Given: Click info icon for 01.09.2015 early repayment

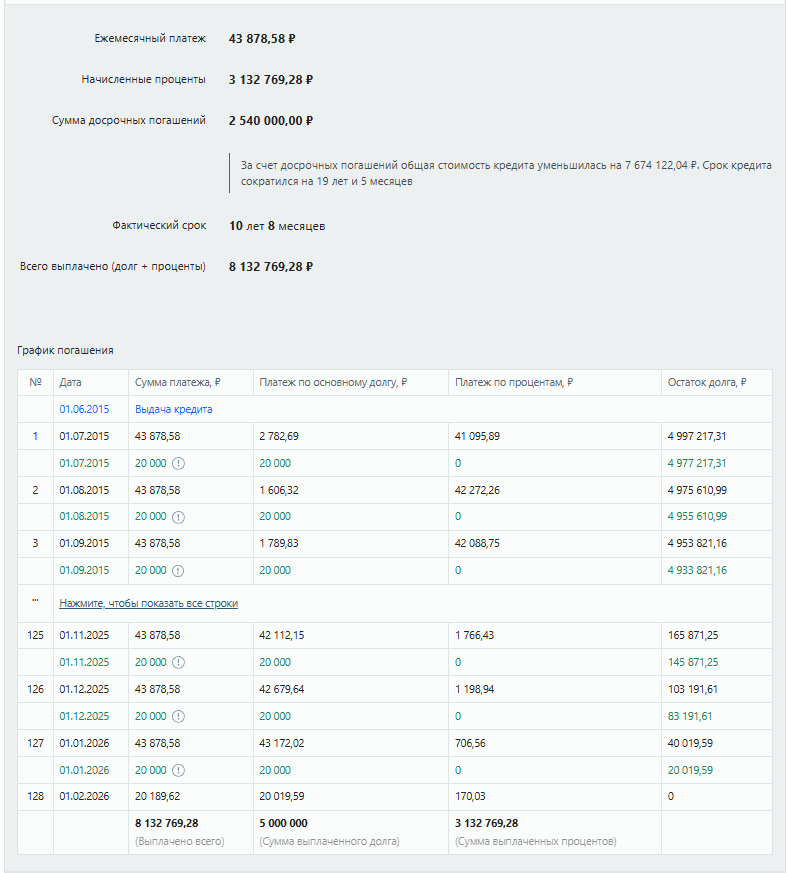Looking at the screenshot, I should coord(178,571).
